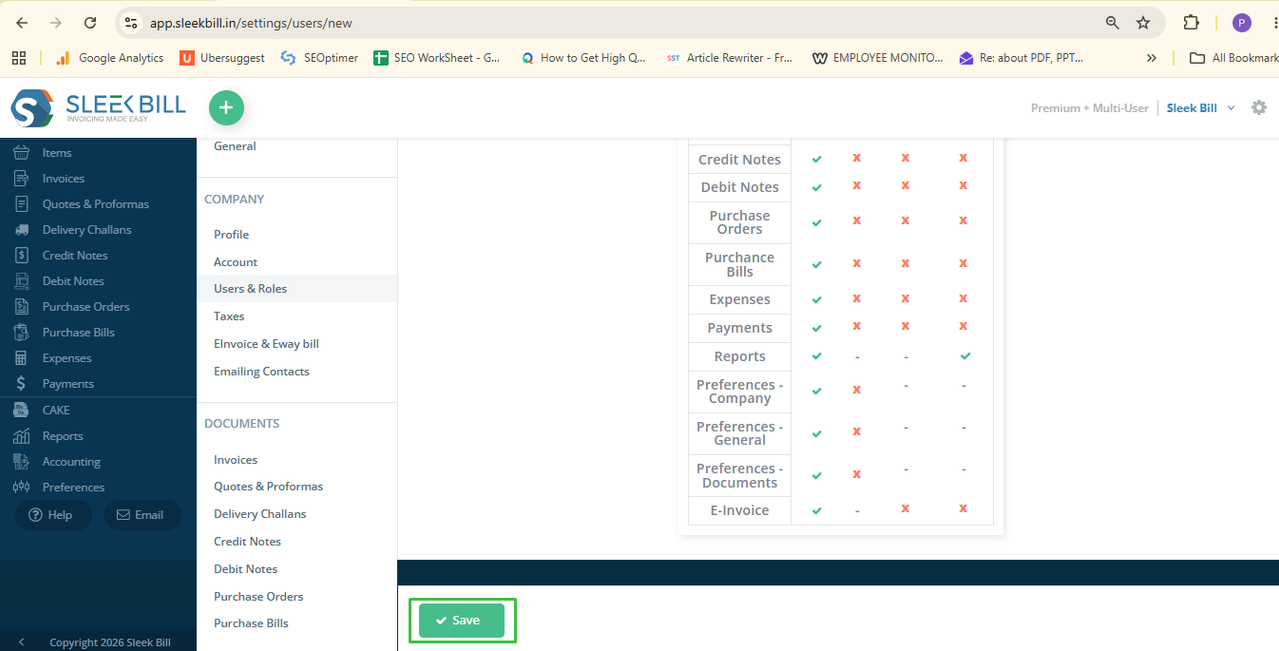Open Emailing Contacts settings
The height and width of the screenshot is (651, 1279).
pos(261,371)
